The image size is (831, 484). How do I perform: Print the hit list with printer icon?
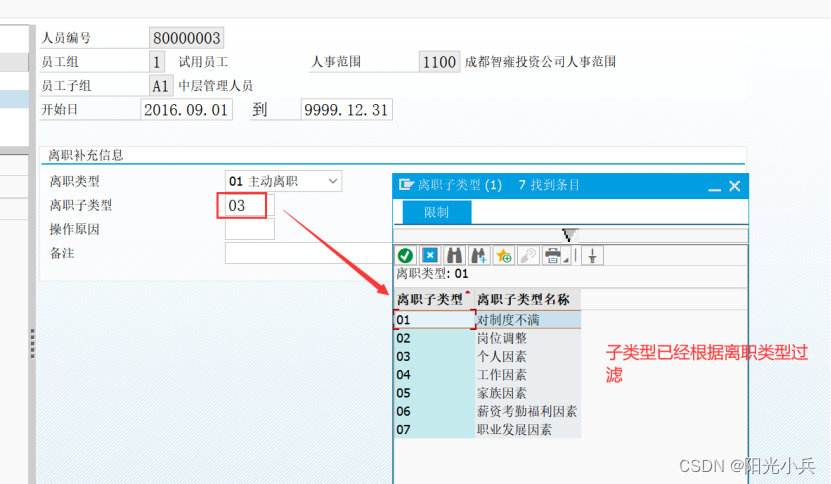(552, 256)
